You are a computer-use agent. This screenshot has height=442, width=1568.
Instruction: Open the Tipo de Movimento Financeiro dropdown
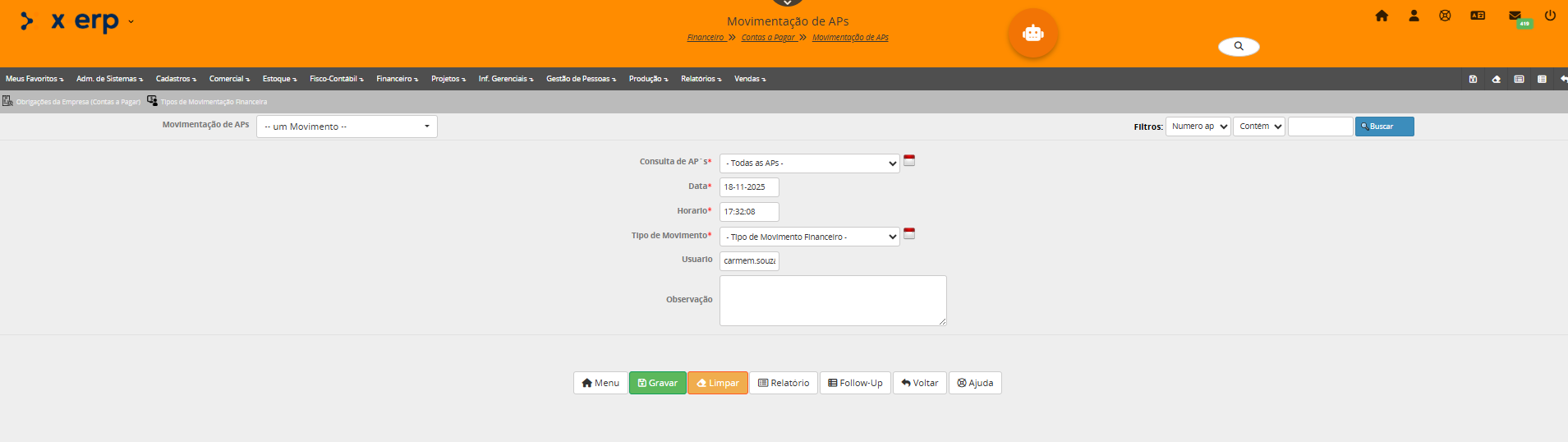[x=809, y=237]
